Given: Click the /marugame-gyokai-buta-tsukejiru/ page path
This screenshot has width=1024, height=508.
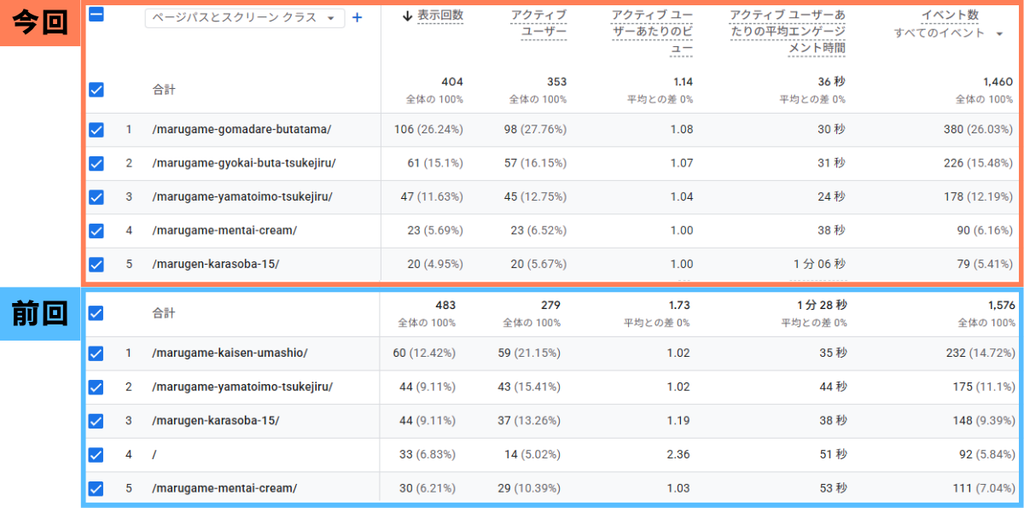Looking at the screenshot, I should tap(244, 163).
